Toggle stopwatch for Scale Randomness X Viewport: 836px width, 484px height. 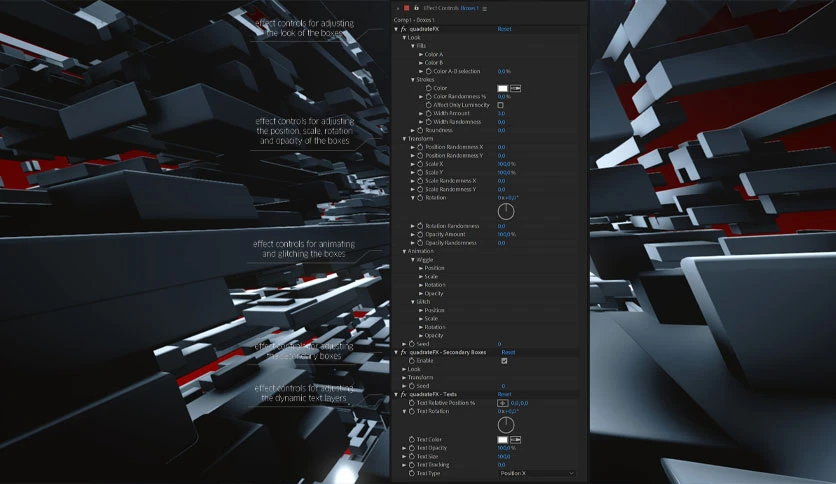[x=420, y=181]
